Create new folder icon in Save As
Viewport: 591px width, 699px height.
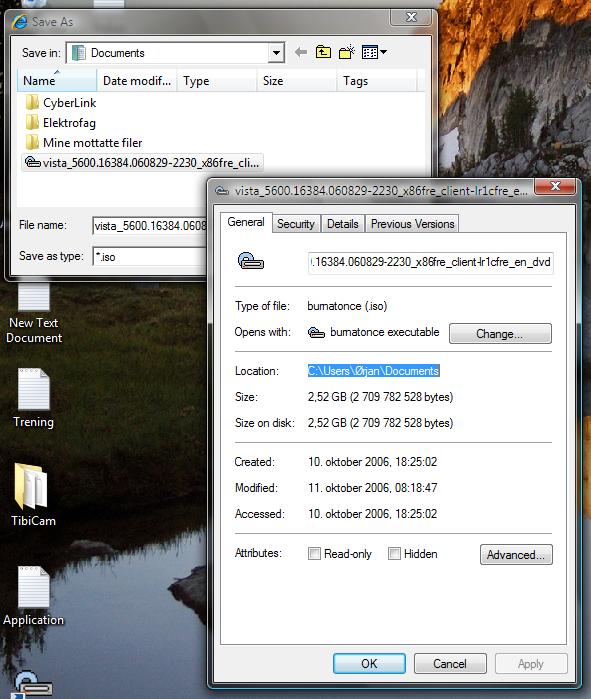click(x=347, y=52)
